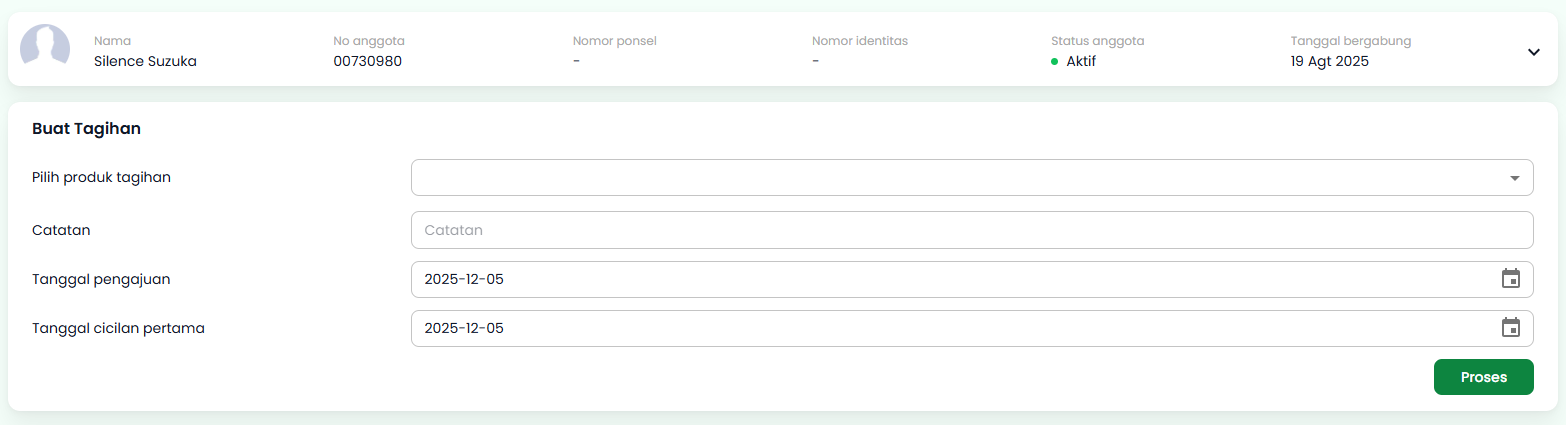Screen dimensions: 1566x425
Task: Click the Tanggal pengajuan date field
Action: coord(950,279)
